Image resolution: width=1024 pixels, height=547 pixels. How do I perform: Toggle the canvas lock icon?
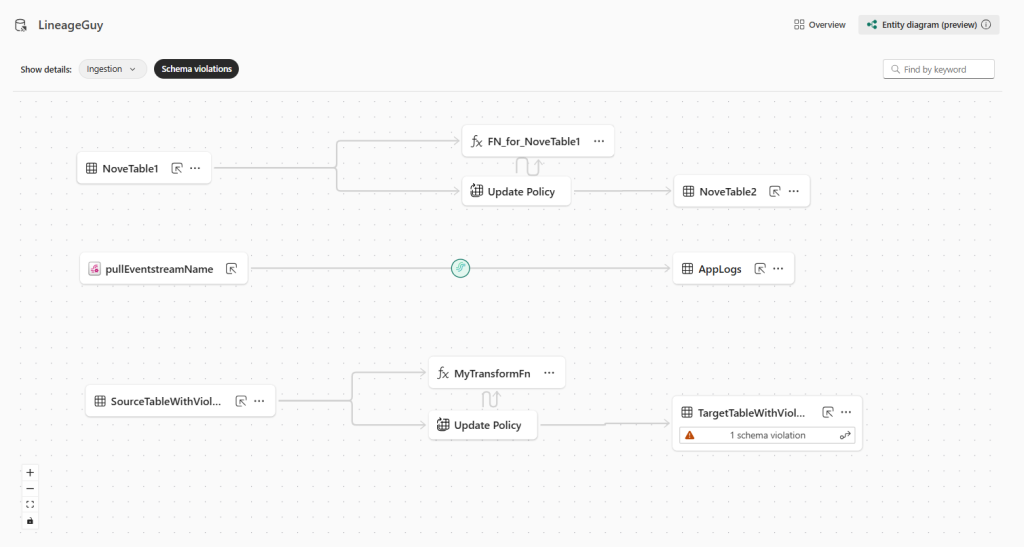30,520
